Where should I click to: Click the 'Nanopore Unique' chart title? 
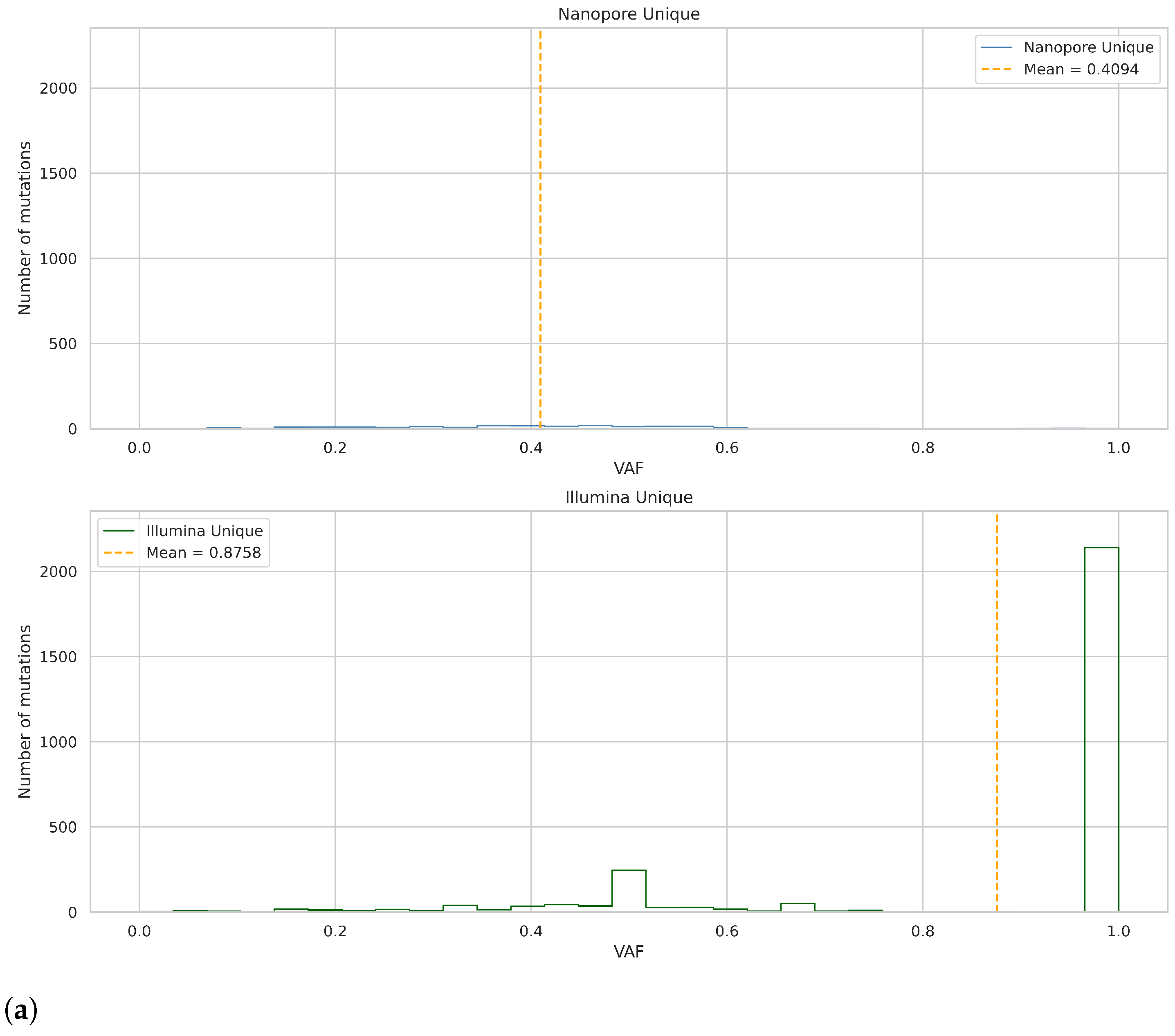point(629,14)
